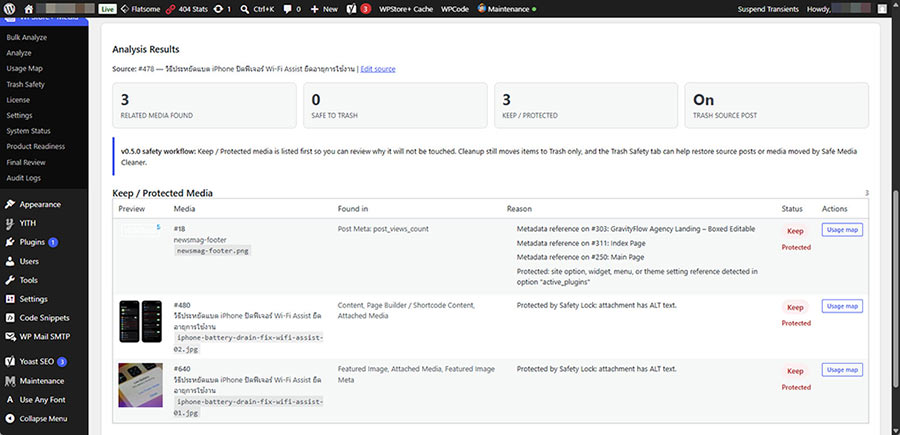Click Post Meta: post_views_count cell
The height and width of the screenshot is (435, 900).
[x=383, y=229]
